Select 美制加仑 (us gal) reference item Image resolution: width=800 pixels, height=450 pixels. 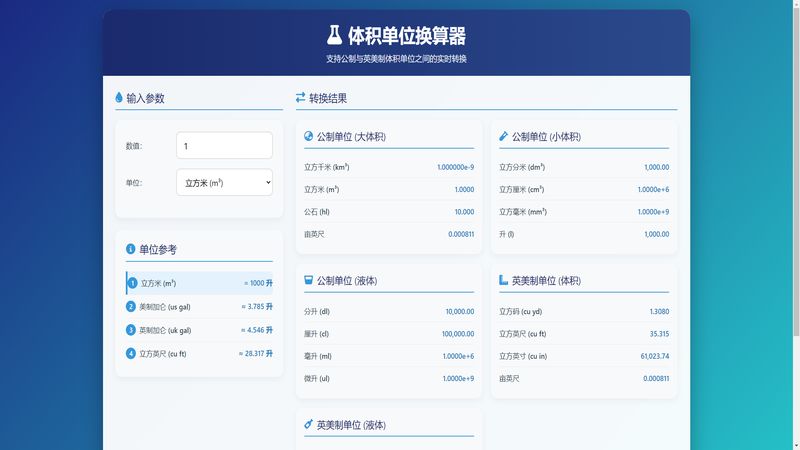pos(199,307)
